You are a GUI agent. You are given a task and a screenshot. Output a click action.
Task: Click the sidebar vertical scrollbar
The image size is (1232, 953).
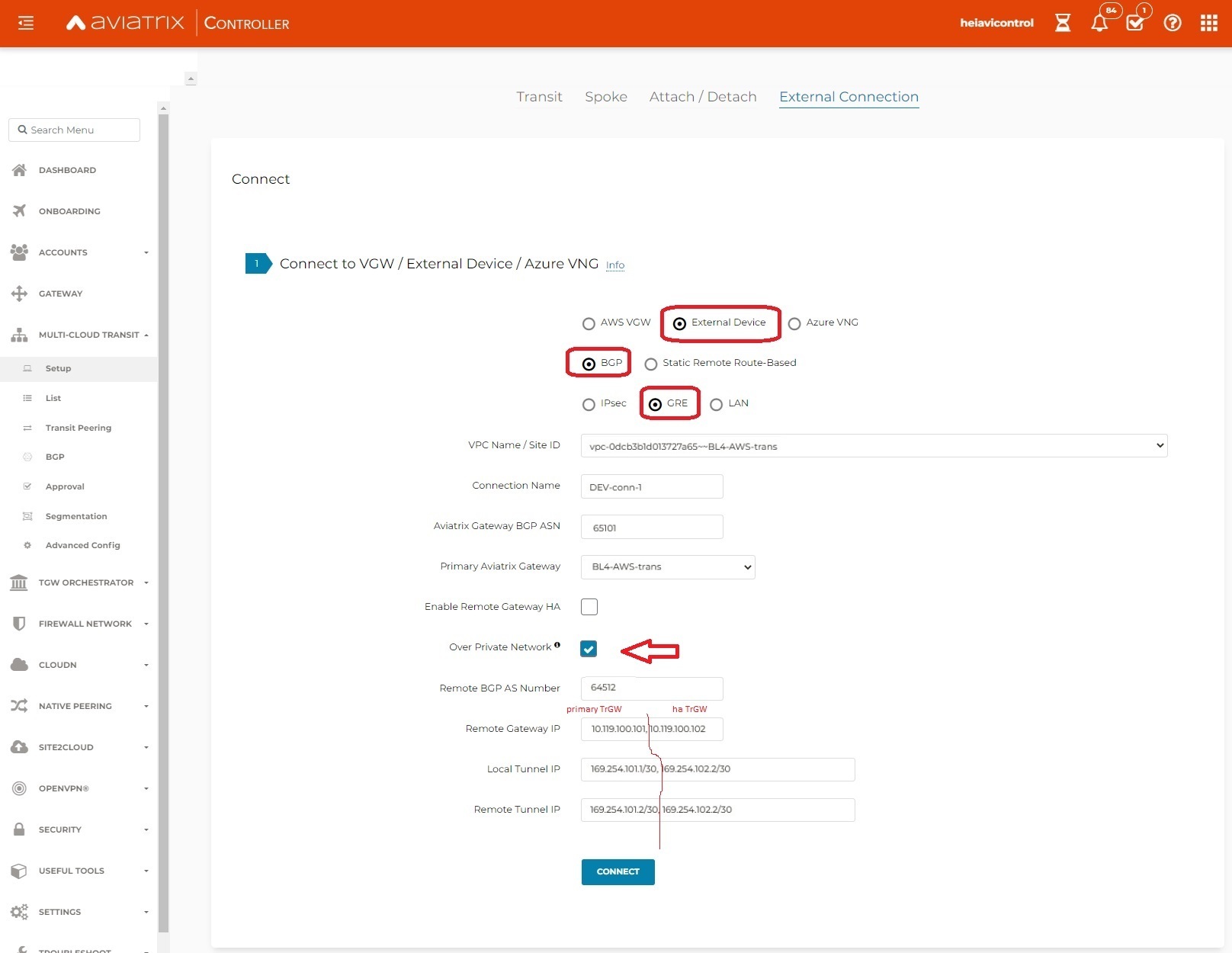coord(163,522)
